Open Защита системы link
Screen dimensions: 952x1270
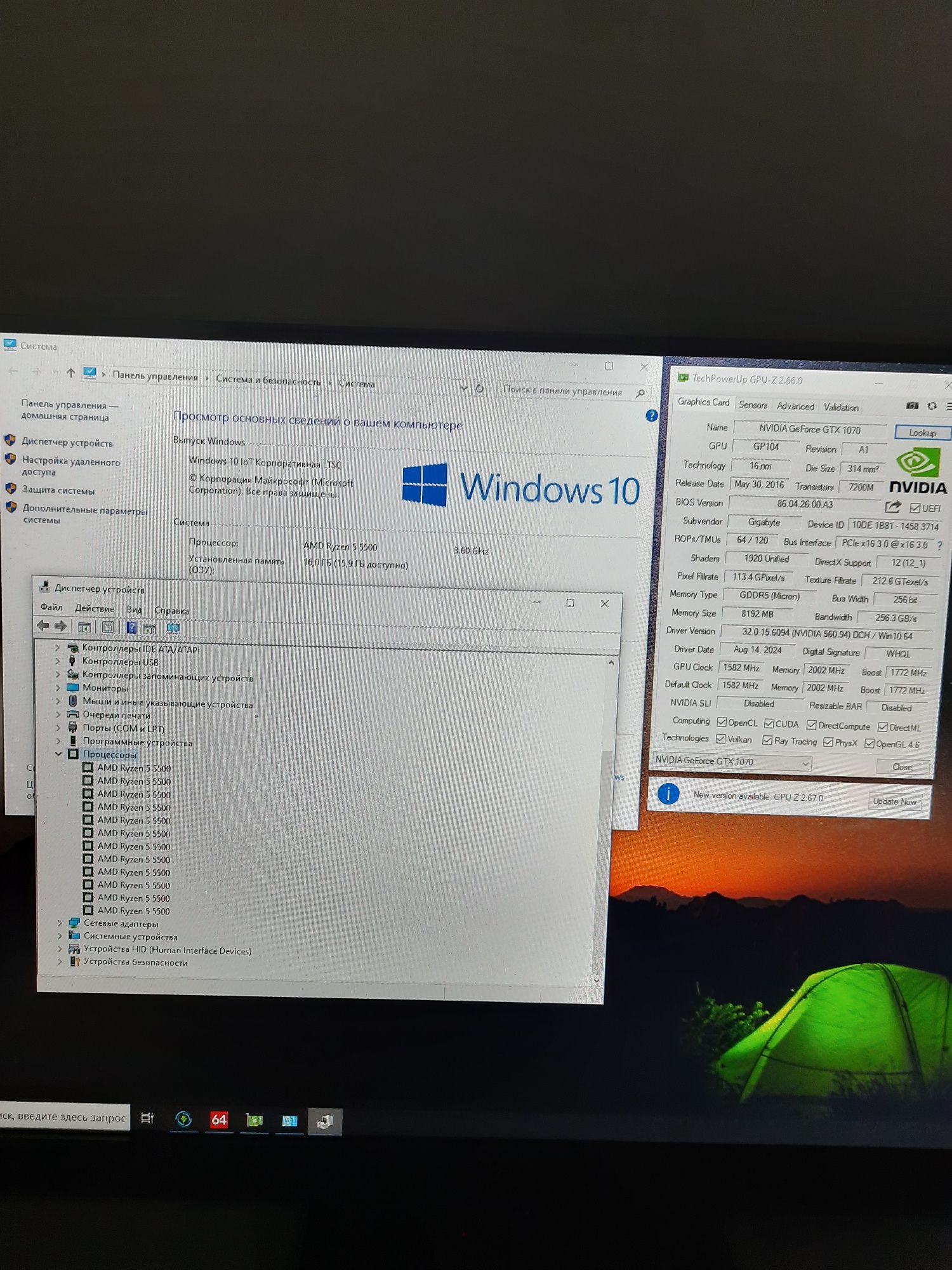(58, 490)
